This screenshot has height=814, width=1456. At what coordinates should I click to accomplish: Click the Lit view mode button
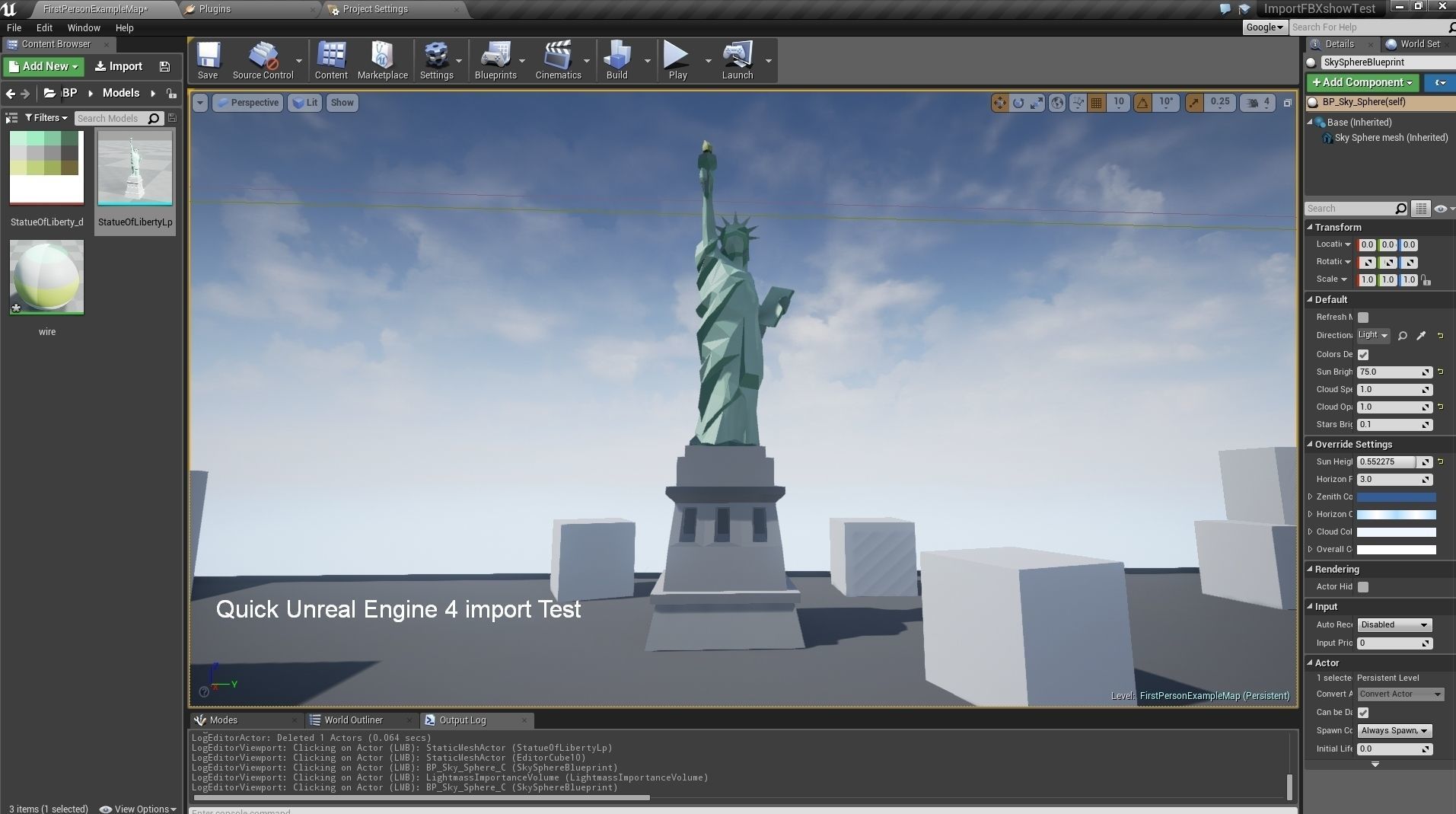point(304,103)
